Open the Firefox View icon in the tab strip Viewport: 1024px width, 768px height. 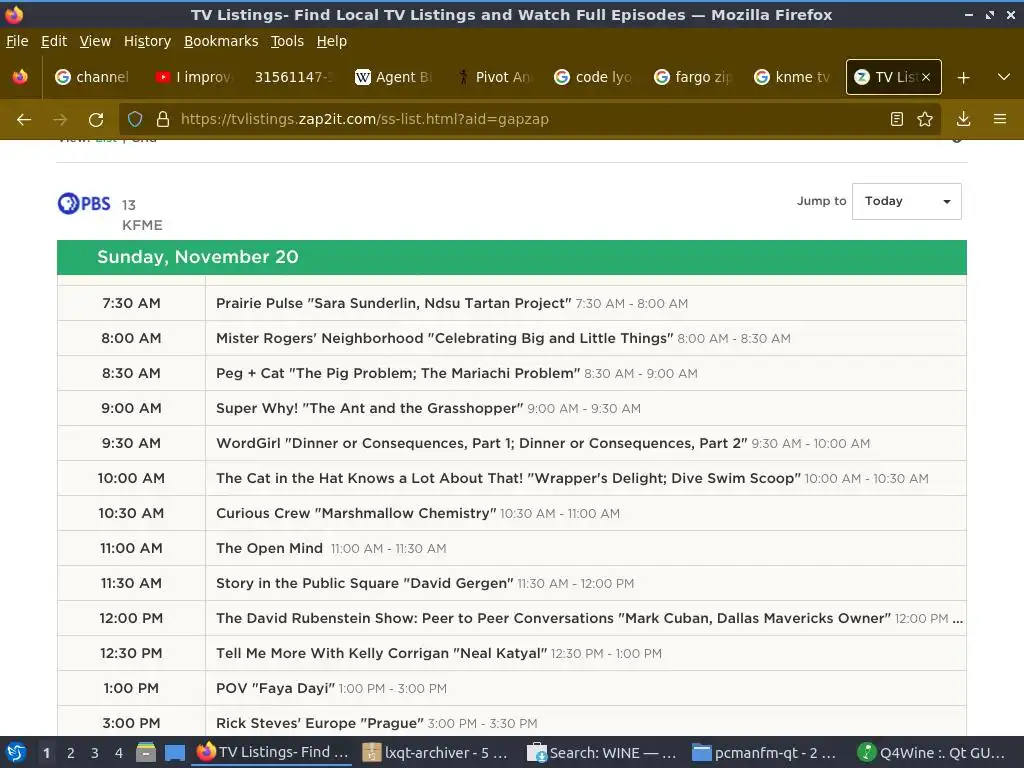coord(20,77)
